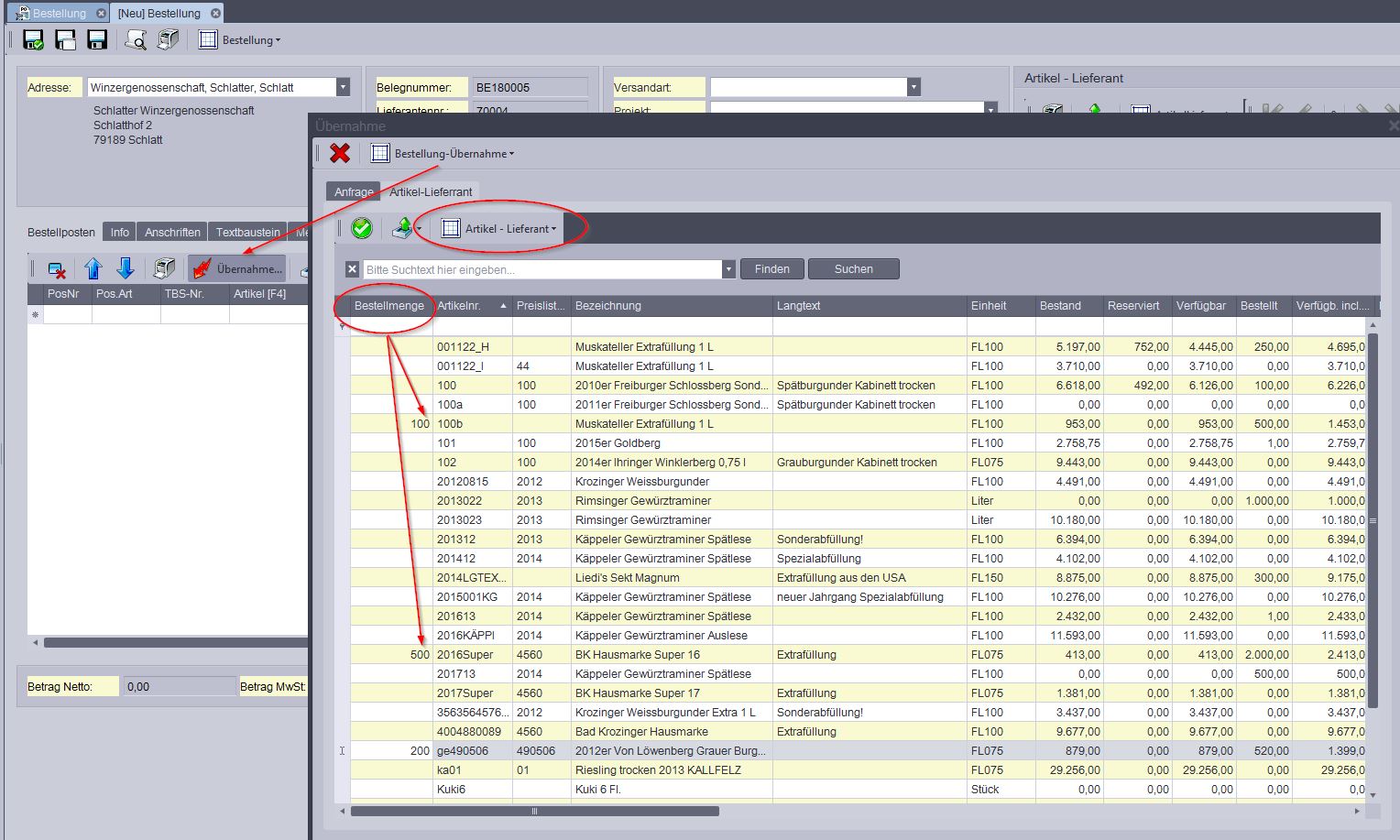
Task: Switch to the Info tab
Action: (120, 232)
